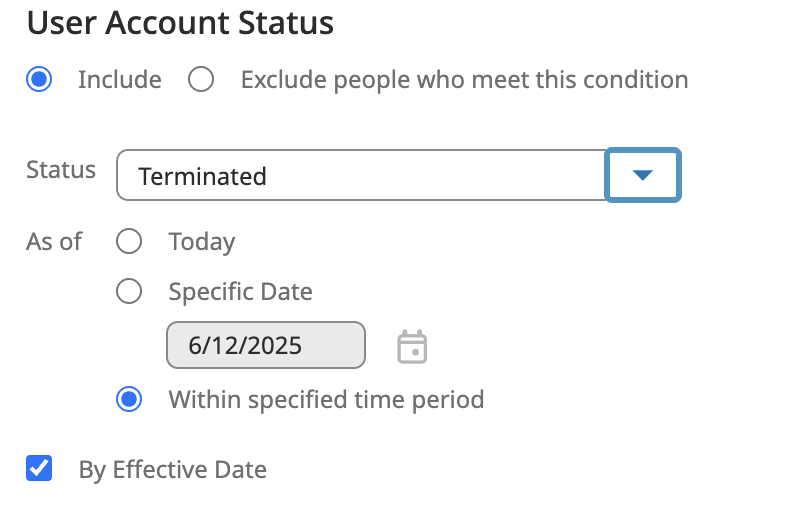The width and height of the screenshot is (790, 524).
Task: Select the Within specified time period radio
Action: 129,400
